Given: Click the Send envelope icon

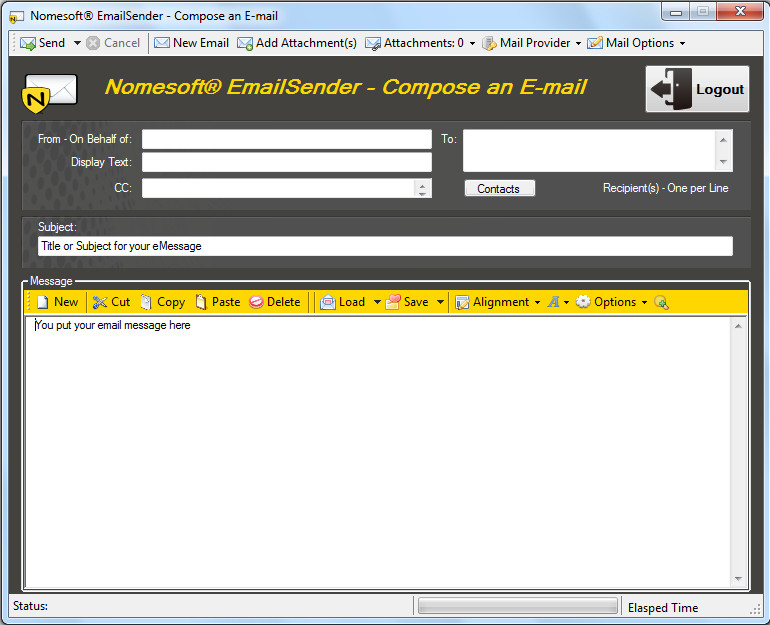Looking at the screenshot, I should [28, 43].
